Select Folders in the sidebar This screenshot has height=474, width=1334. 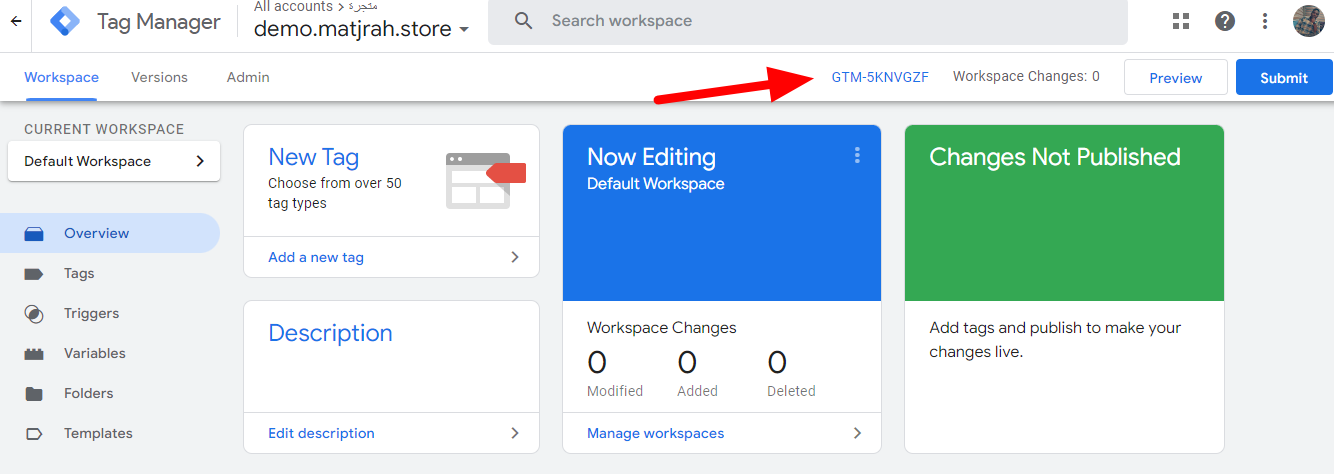(x=110, y=393)
